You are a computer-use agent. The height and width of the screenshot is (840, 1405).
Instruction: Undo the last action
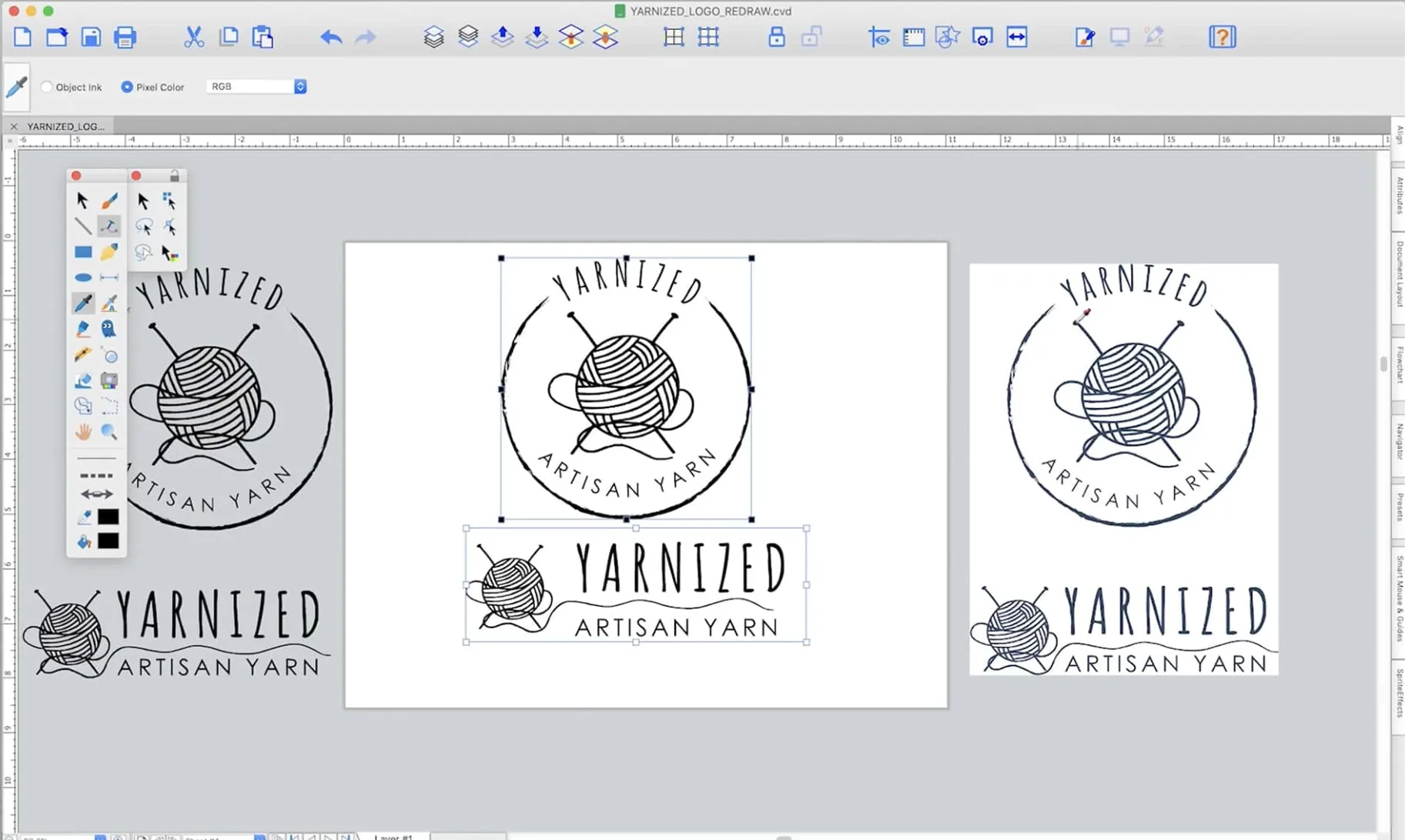click(331, 37)
